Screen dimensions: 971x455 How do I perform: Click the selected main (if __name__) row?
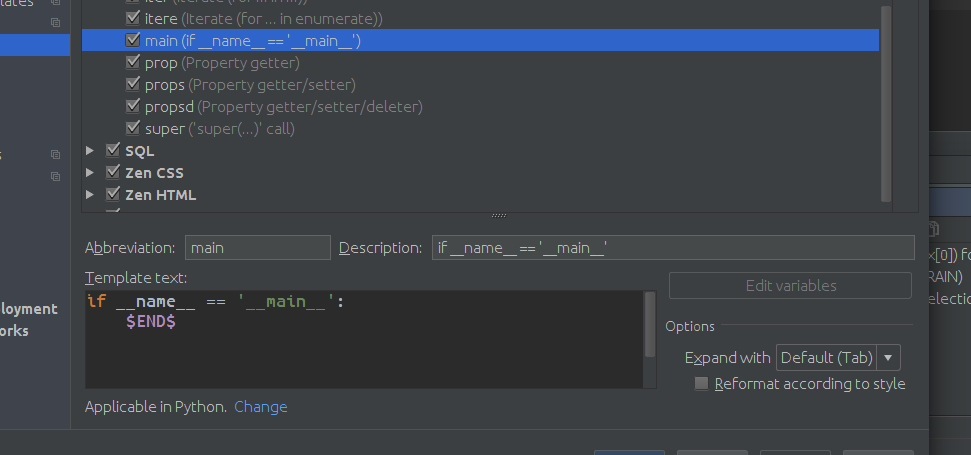click(x=481, y=40)
